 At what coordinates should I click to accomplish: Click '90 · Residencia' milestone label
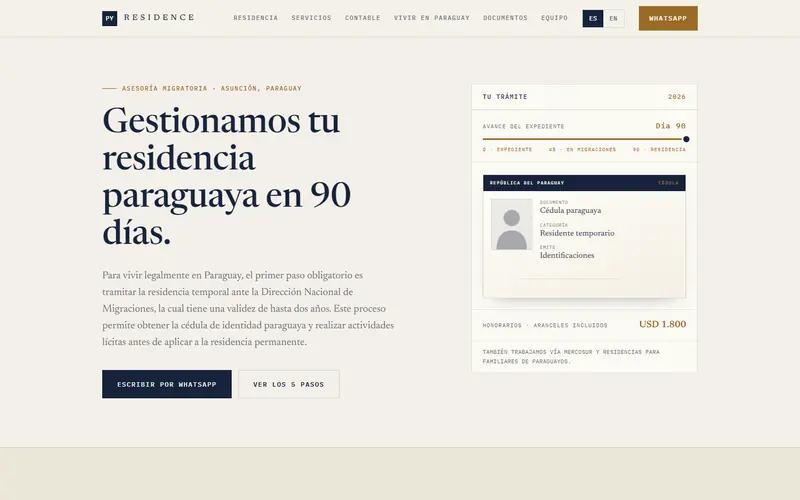659,149
